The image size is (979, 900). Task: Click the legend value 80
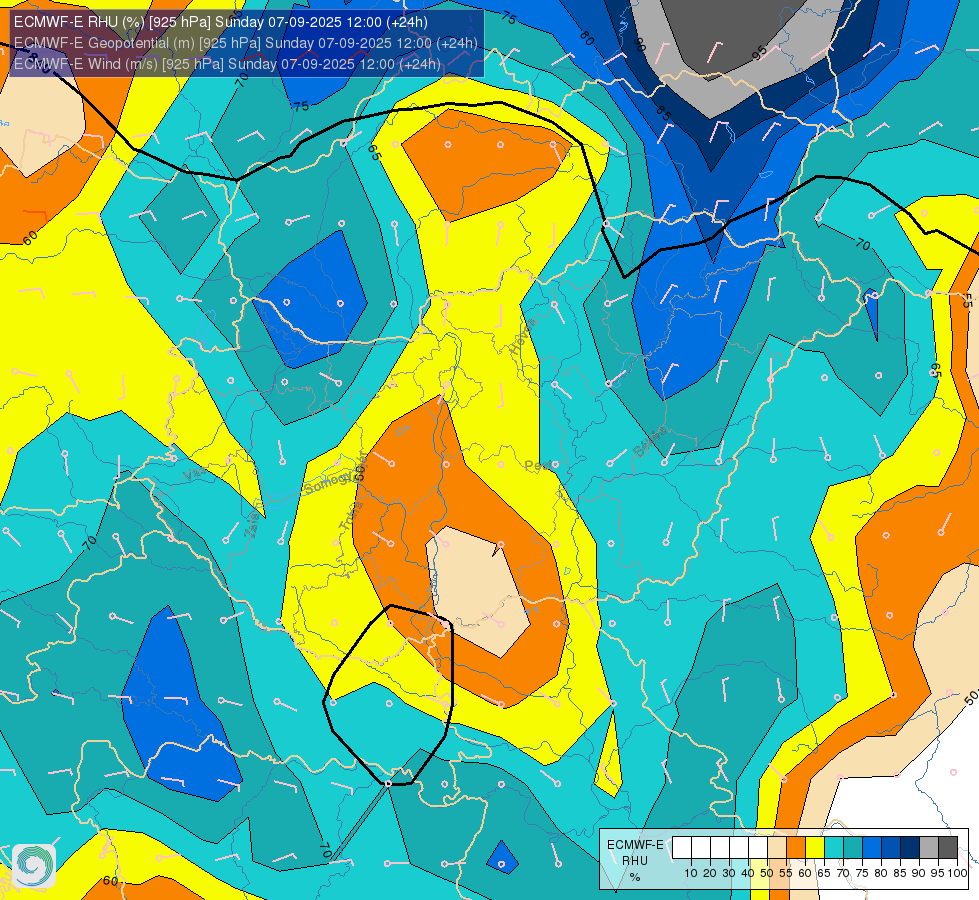pos(881,873)
